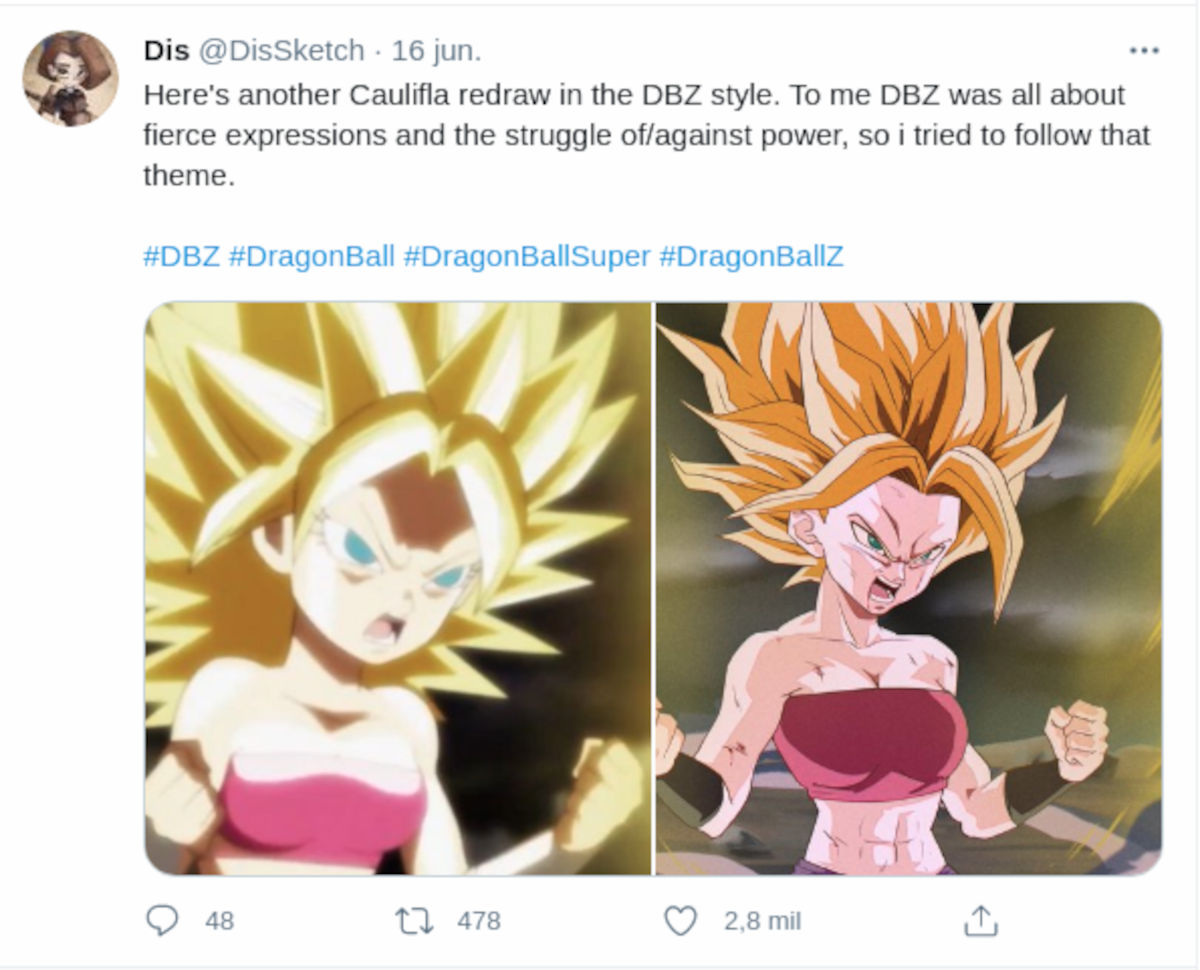Like the tweet with heart icon
The height and width of the screenshot is (970, 1200).
click(x=680, y=920)
